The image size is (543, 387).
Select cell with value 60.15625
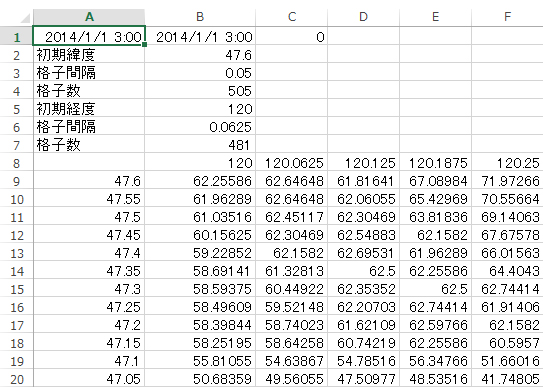[200, 235]
